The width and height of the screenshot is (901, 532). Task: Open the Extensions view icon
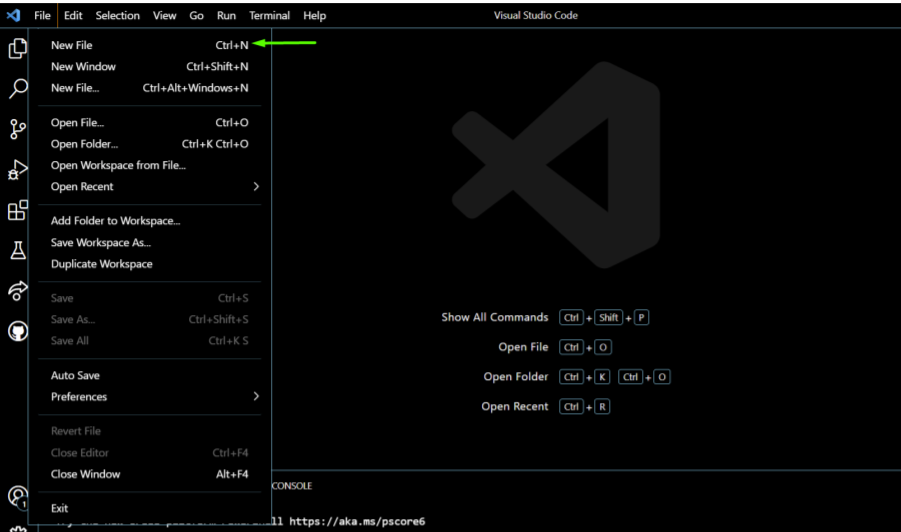coord(17,210)
